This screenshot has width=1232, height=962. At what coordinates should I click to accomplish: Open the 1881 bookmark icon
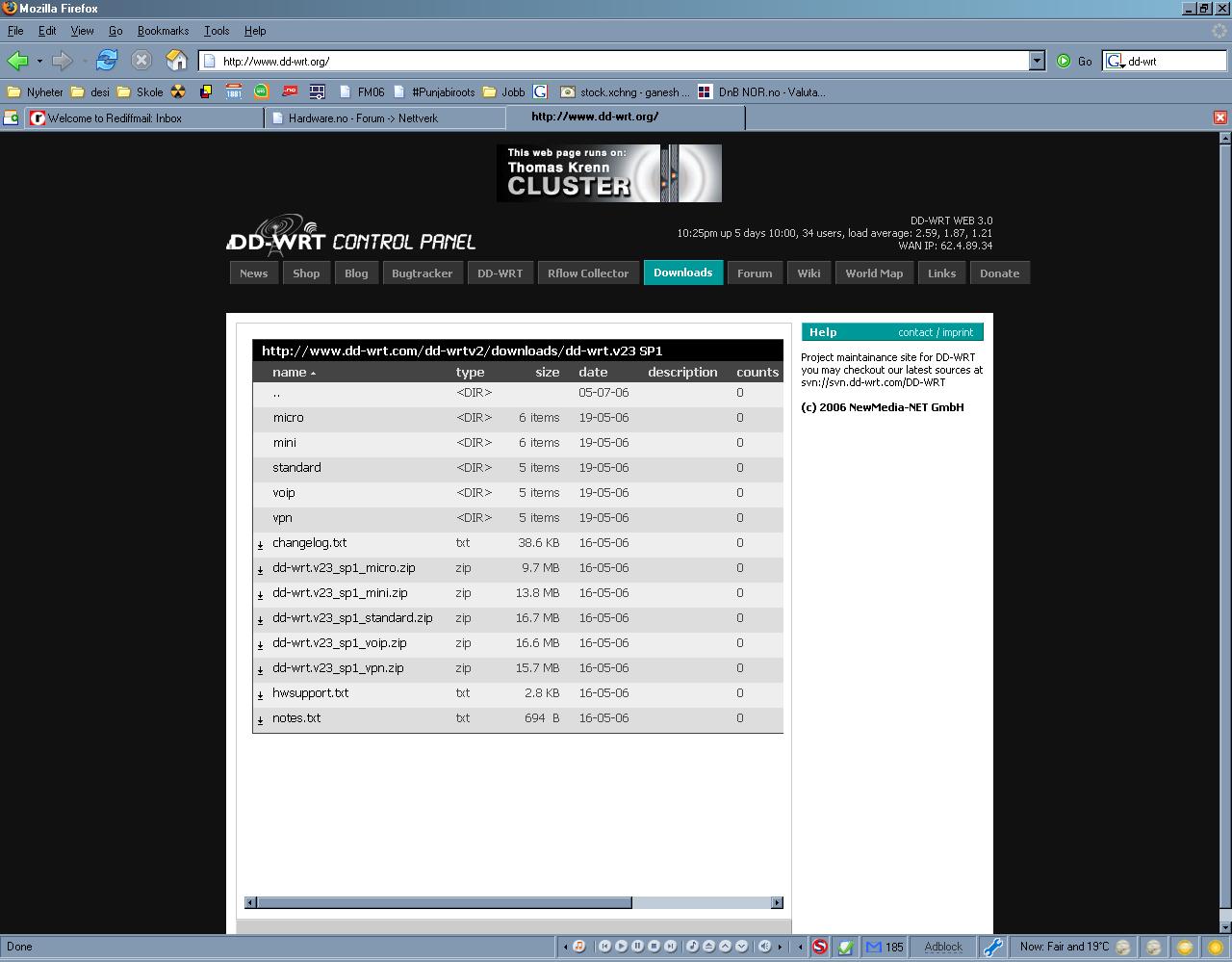(233, 91)
